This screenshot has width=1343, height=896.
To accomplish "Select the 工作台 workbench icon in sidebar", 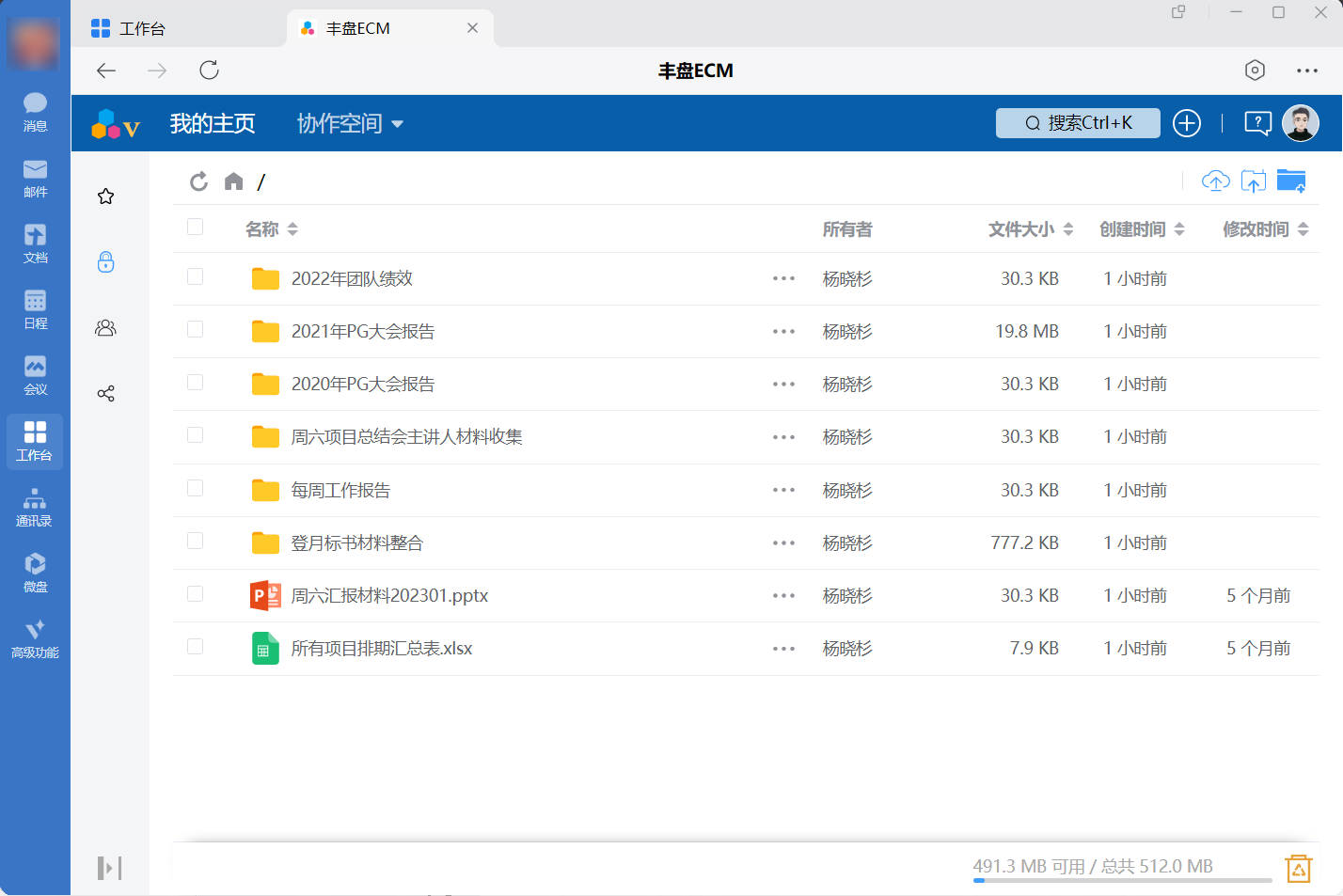I will 35,441.
